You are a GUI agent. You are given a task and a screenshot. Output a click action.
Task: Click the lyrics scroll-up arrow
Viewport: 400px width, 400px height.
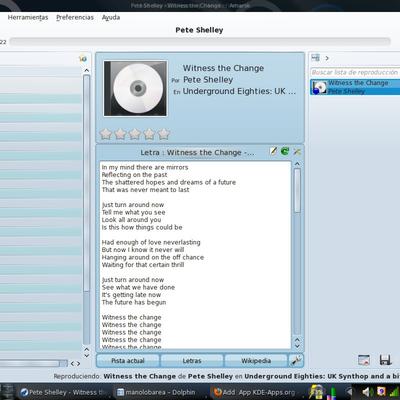click(x=297, y=164)
